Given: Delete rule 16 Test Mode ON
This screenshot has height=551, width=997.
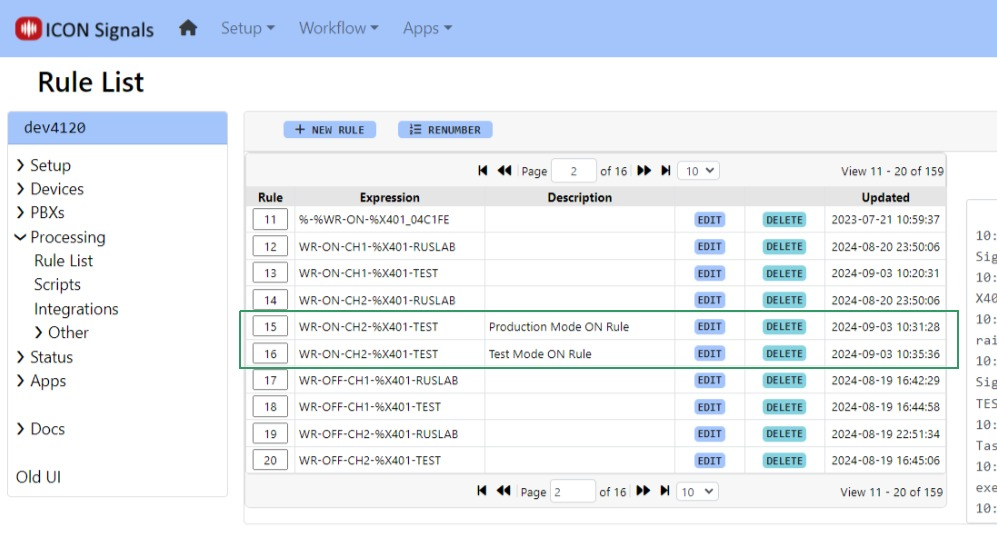Looking at the screenshot, I should (784, 354).
